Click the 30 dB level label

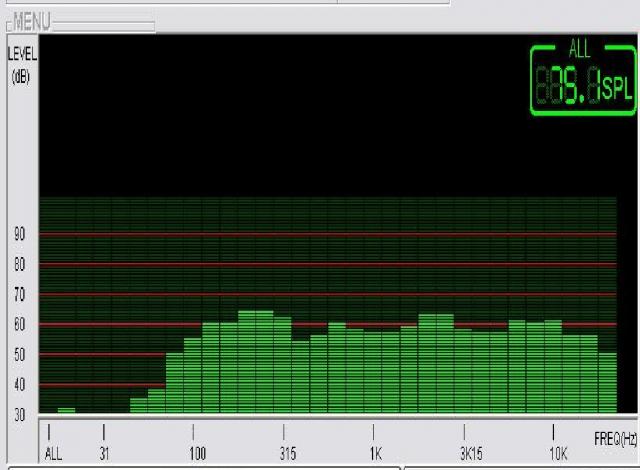tap(19, 415)
